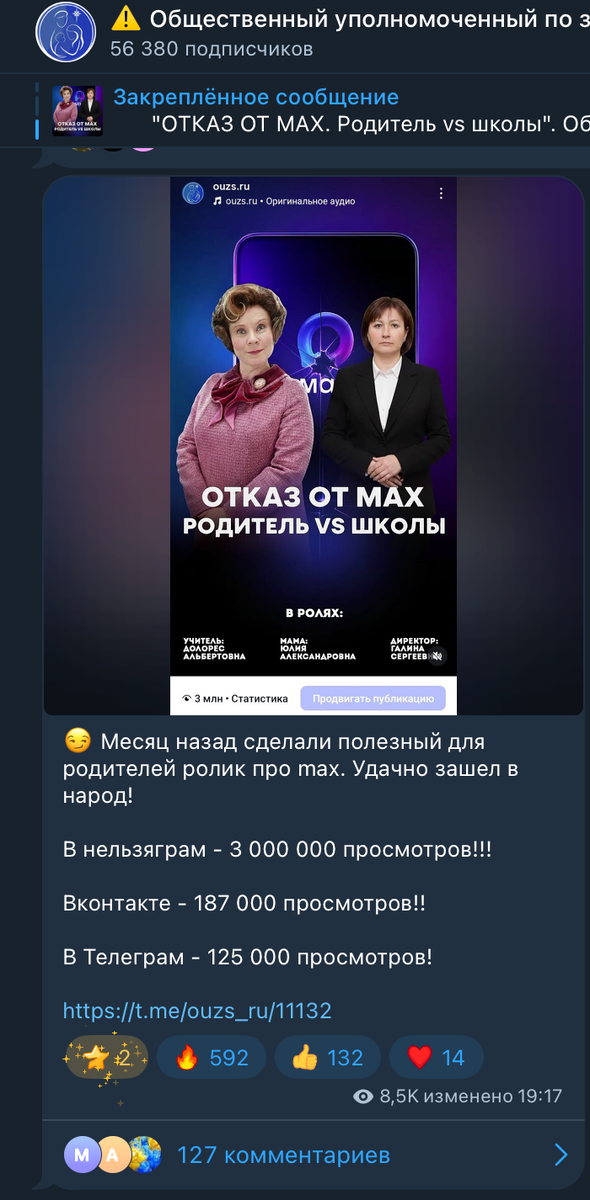Tap the star reaction with count 2
This screenshot has height=1200, width=590.
click(106, 1057)
